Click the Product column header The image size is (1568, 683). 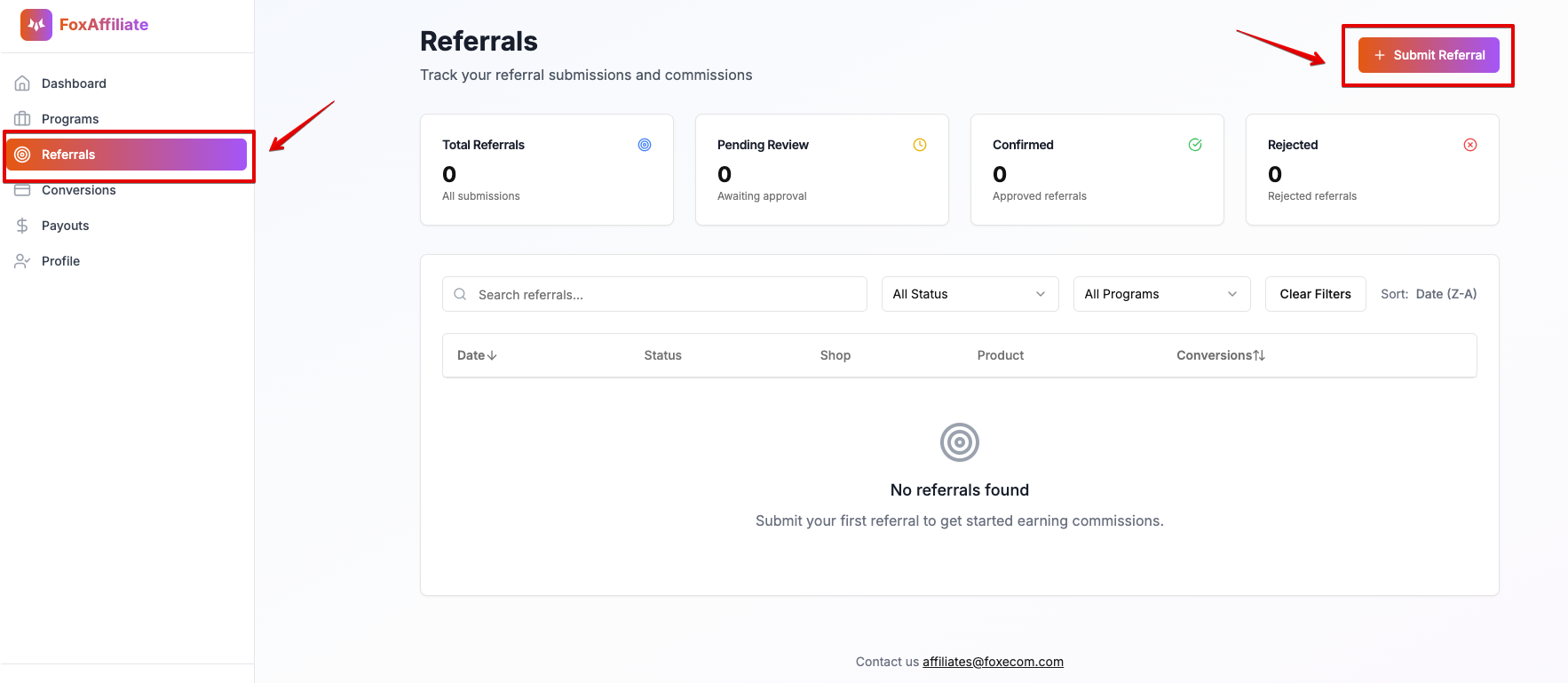coord(1001,355)
